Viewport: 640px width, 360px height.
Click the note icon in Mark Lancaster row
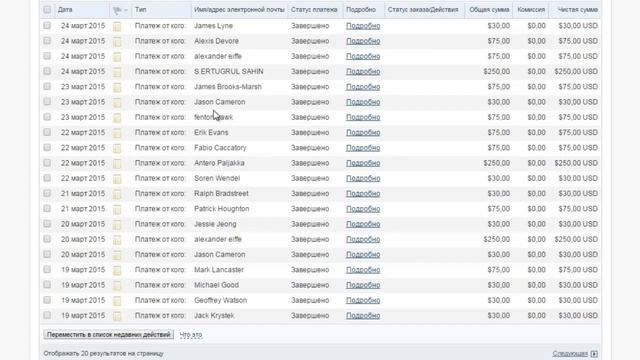pos(117,270)
